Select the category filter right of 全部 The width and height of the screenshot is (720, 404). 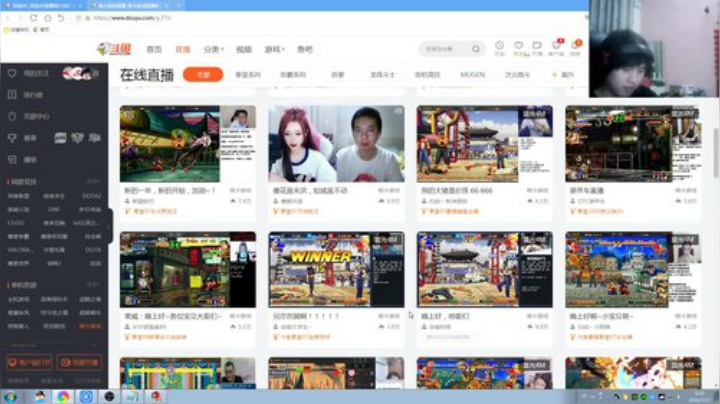point(248,74)
